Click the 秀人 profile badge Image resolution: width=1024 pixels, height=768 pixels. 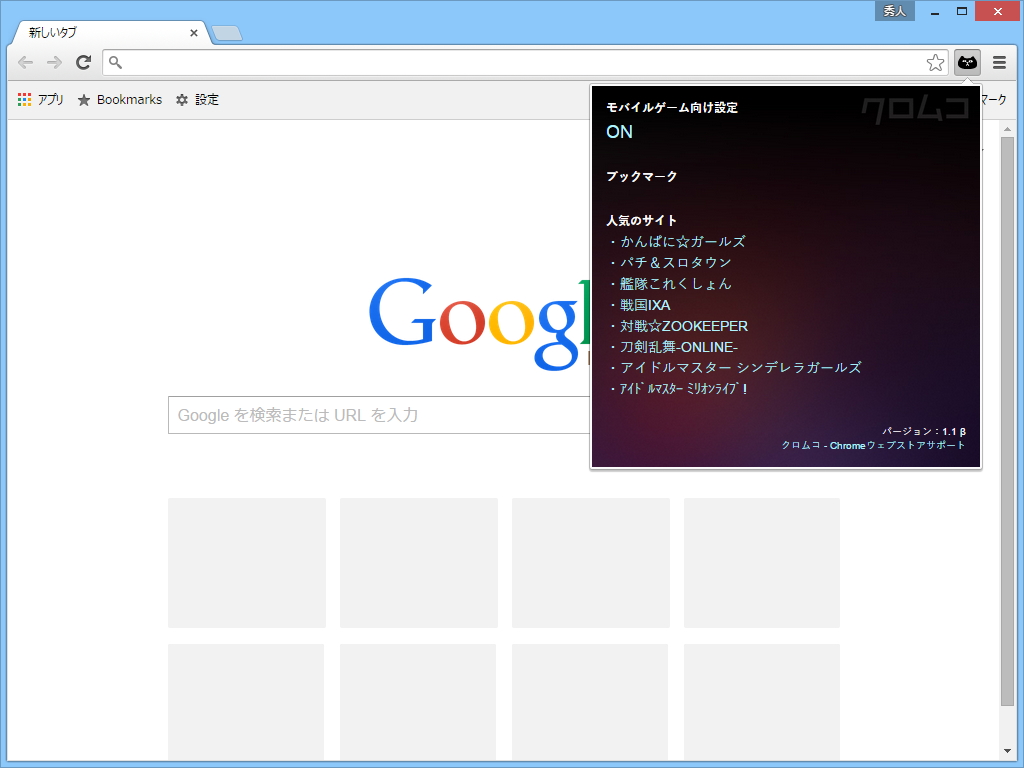pos(893,11)
